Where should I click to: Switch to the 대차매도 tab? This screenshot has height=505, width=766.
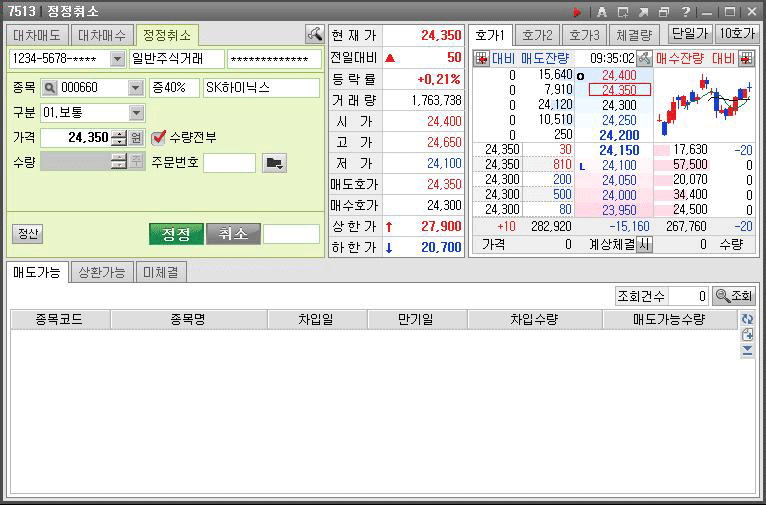pos(36,35)
